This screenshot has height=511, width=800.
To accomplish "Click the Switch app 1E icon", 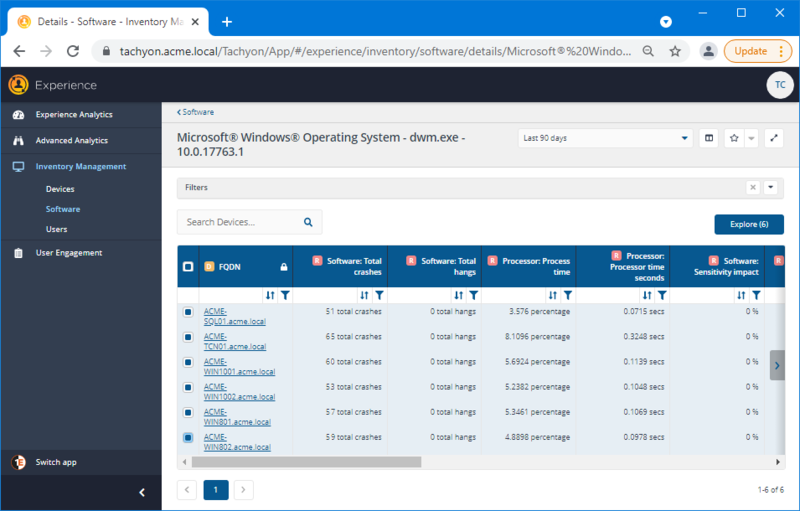I will pos(18,463).
